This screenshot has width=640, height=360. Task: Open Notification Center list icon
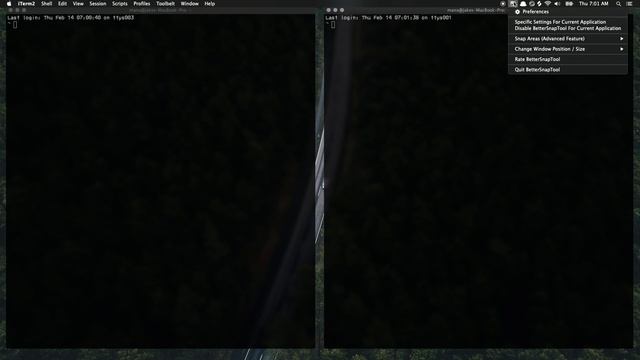coord(629,4)
